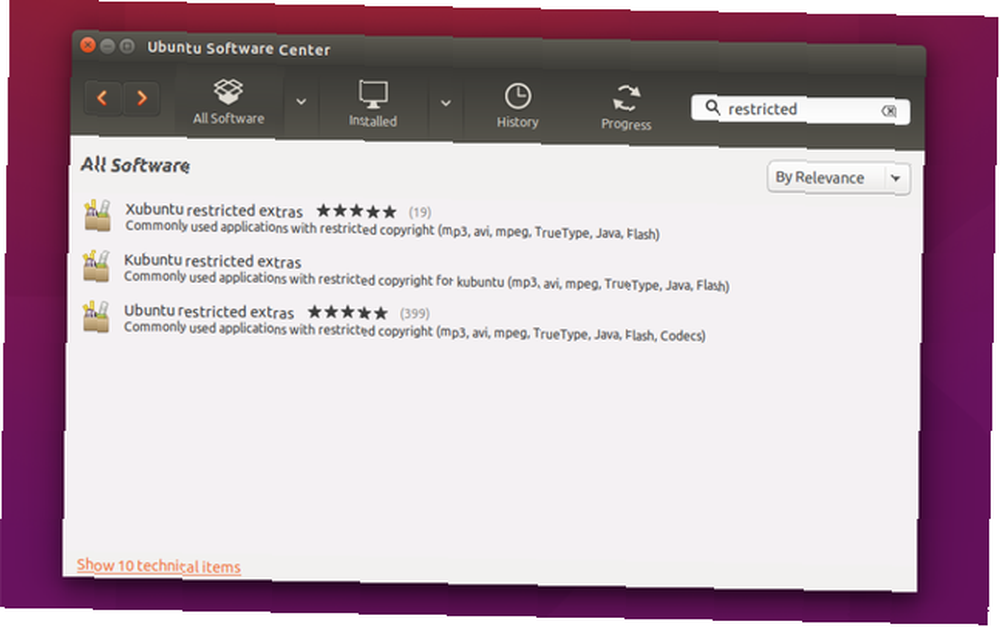Click the (19) review count
The width and height of the screenshot is (1000, 627).
tap(420, 212)
